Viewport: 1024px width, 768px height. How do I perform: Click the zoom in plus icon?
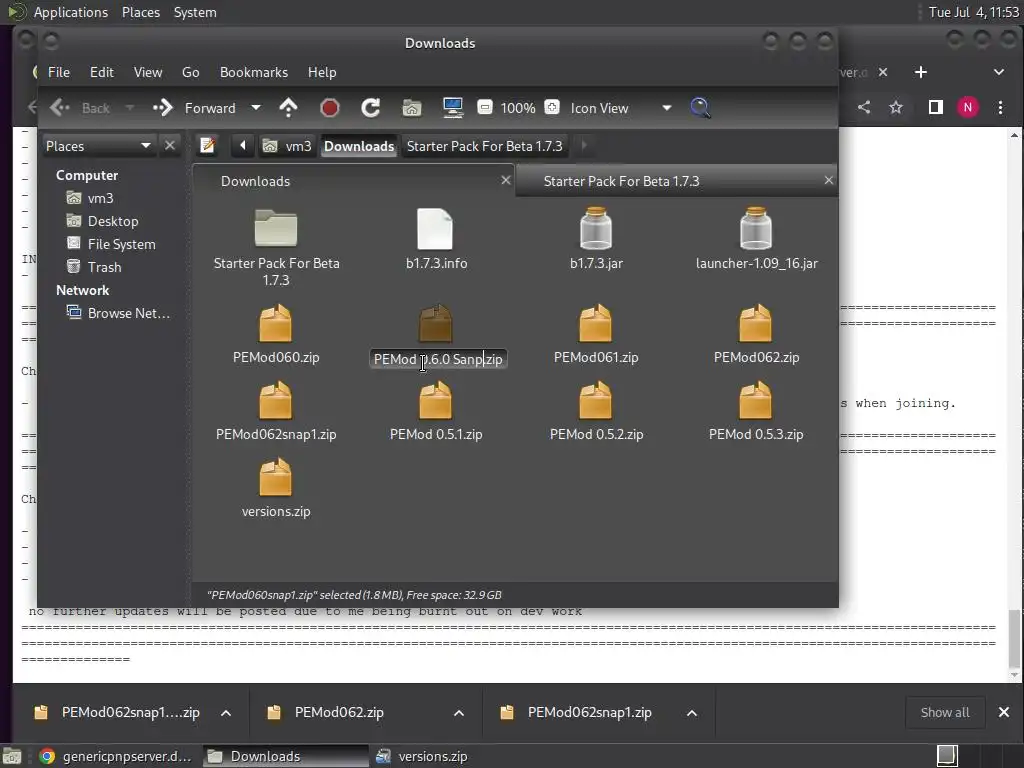tap(551, 108)
